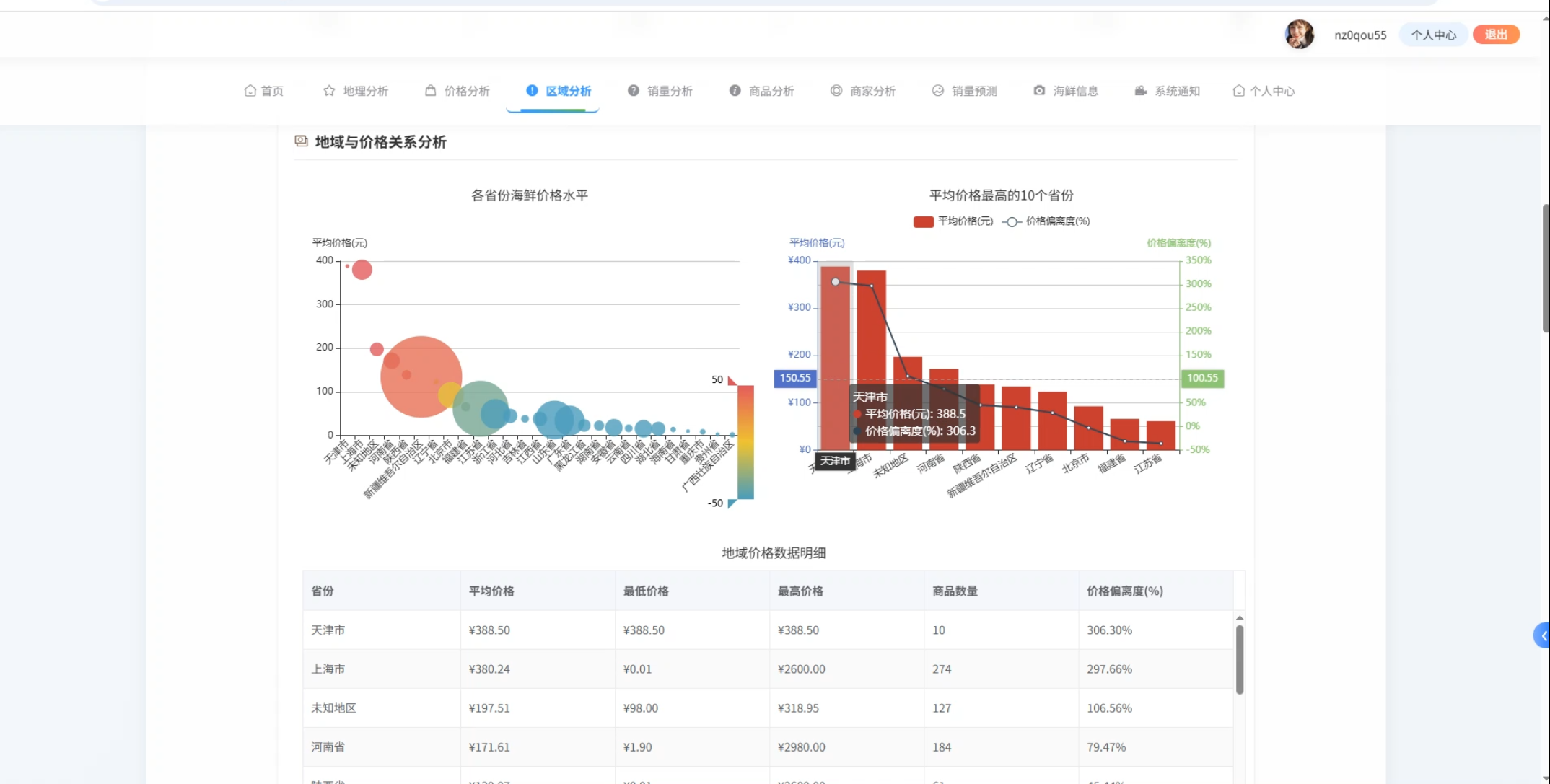Click the user avatar picture
This screenshot has height=784, width=1550.
(1300, 35)
